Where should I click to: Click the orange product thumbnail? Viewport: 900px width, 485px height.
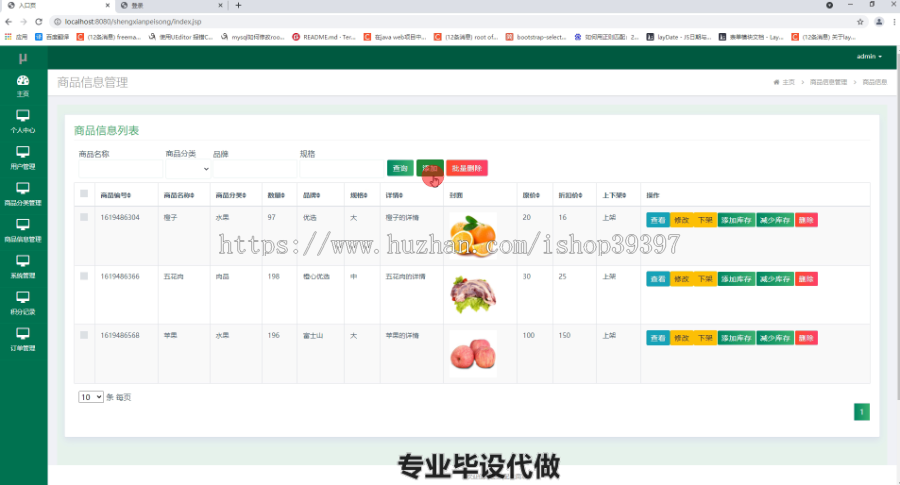click(x=473, y=235)
